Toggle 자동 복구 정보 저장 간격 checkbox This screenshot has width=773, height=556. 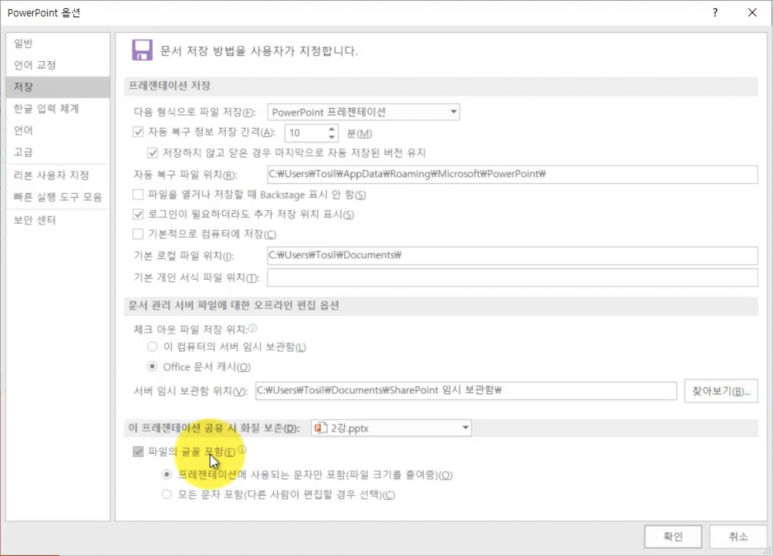coord(138,132)
